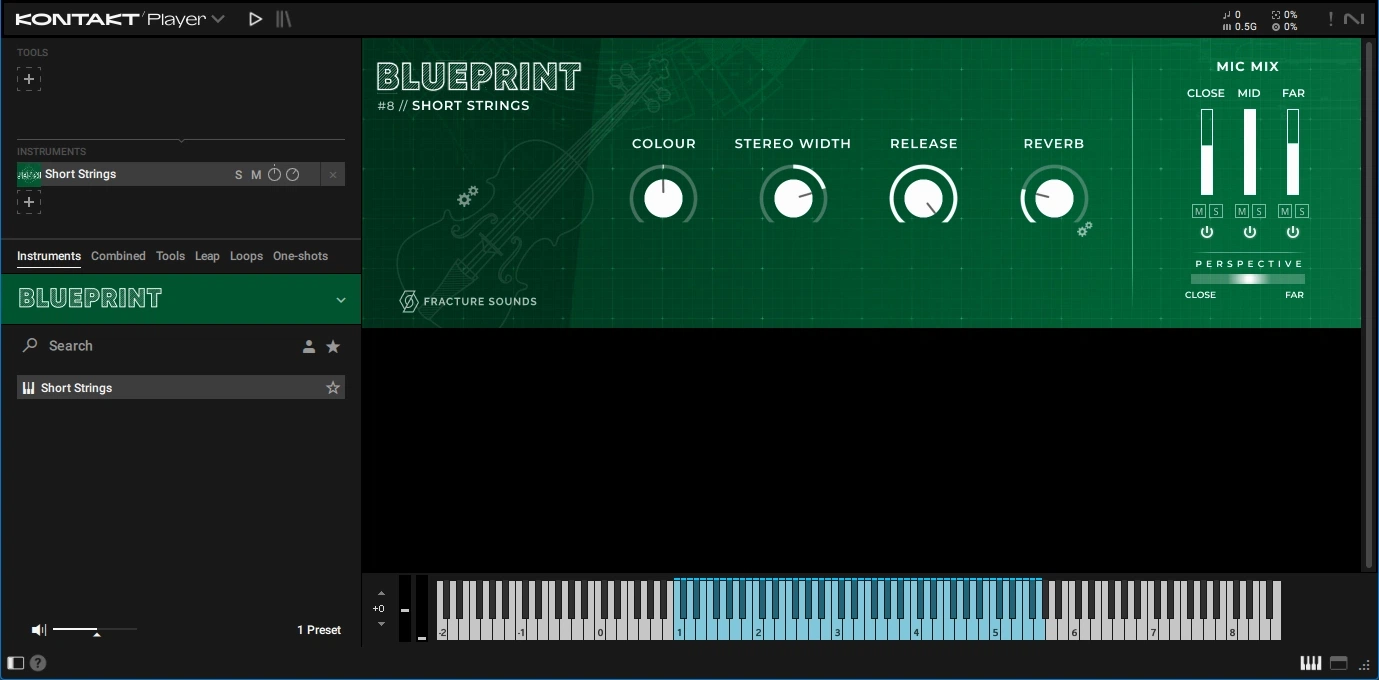Open reverb settings gears beside the REVERB knob
This screenshot has width=1379, height=680.
point(1085,229)
